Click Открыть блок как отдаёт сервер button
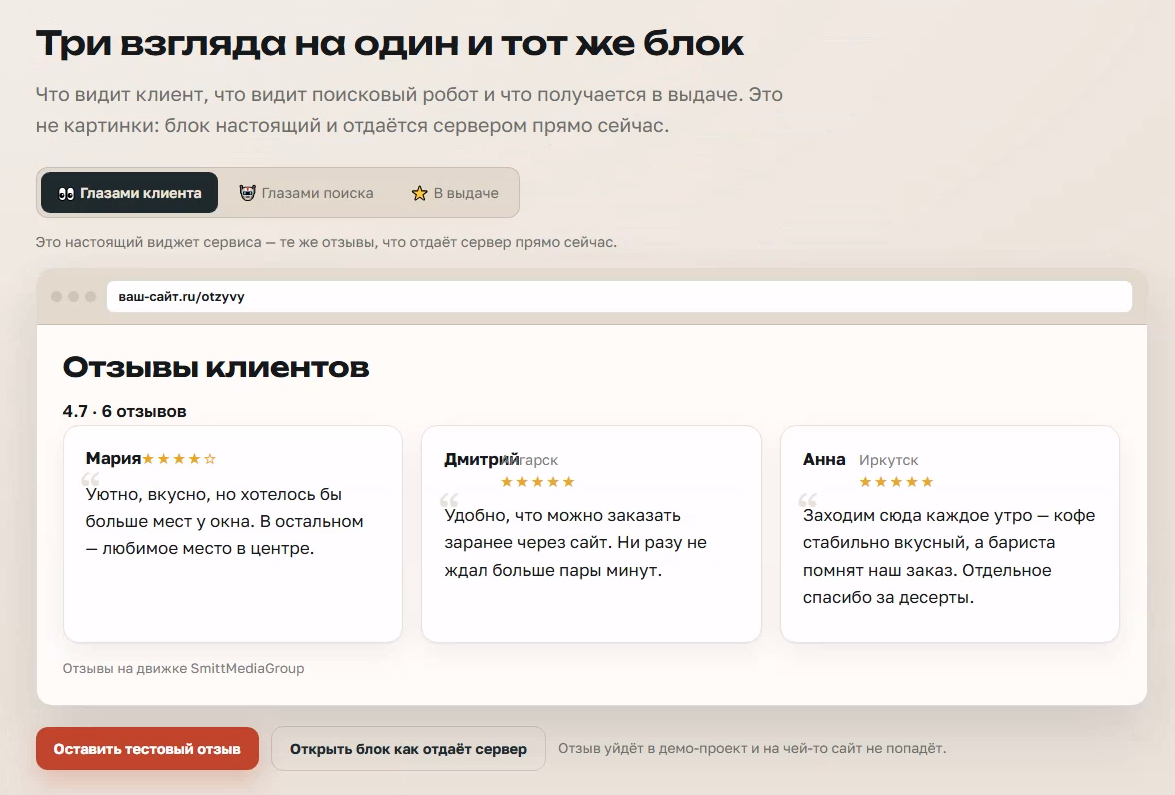Image resolution: width=1175 pixels, height=795 pixels. pos(408,749)
